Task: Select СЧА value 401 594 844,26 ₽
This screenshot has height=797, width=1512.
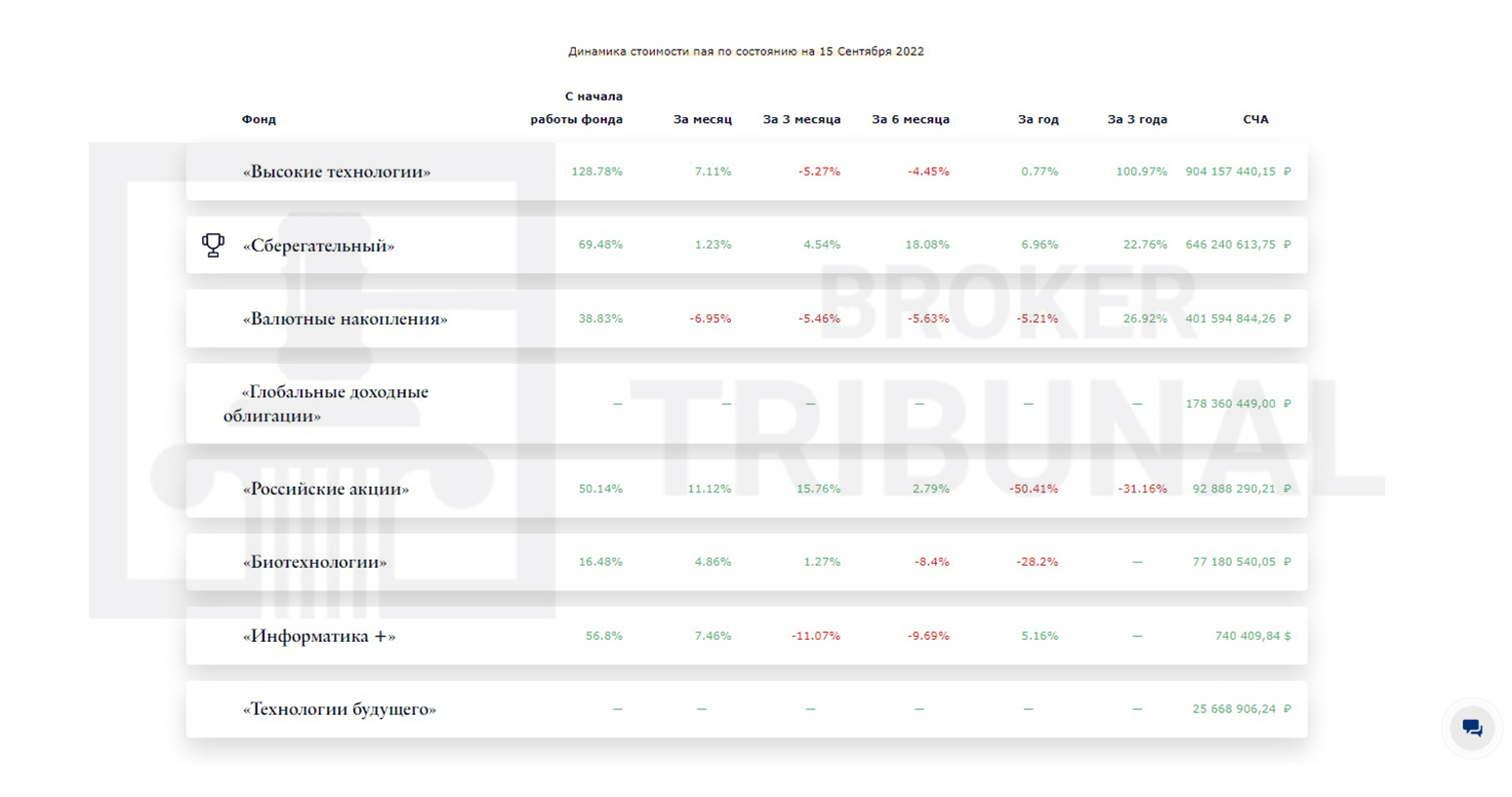Action: click(x=1238, y=319)
